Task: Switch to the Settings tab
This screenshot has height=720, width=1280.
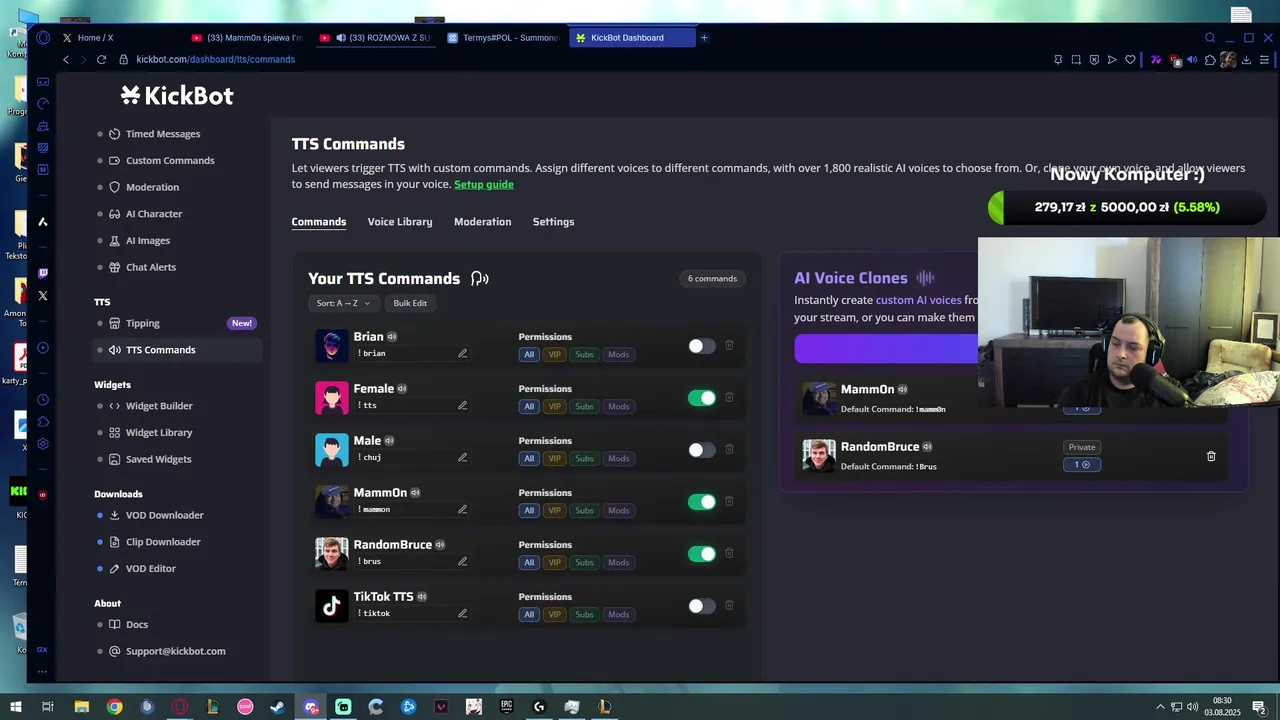Action: [553, 222]
